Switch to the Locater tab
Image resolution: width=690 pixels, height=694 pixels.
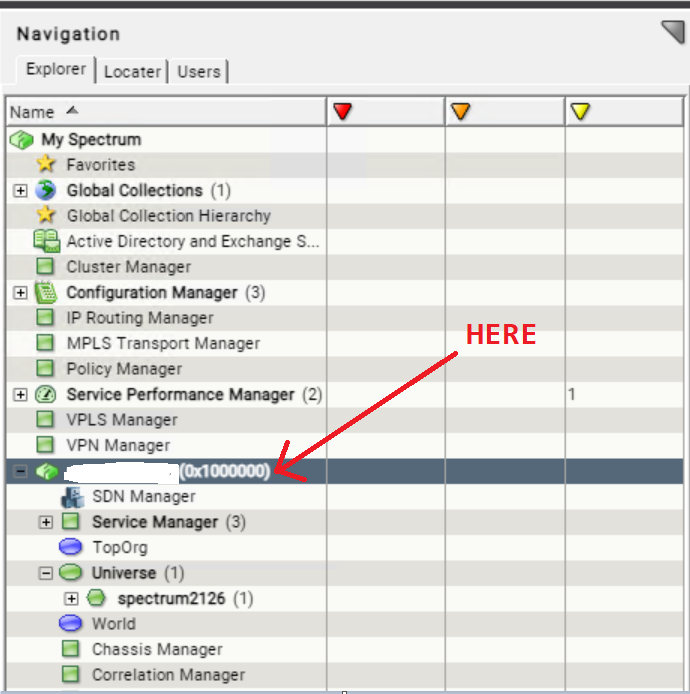point(132,71)
